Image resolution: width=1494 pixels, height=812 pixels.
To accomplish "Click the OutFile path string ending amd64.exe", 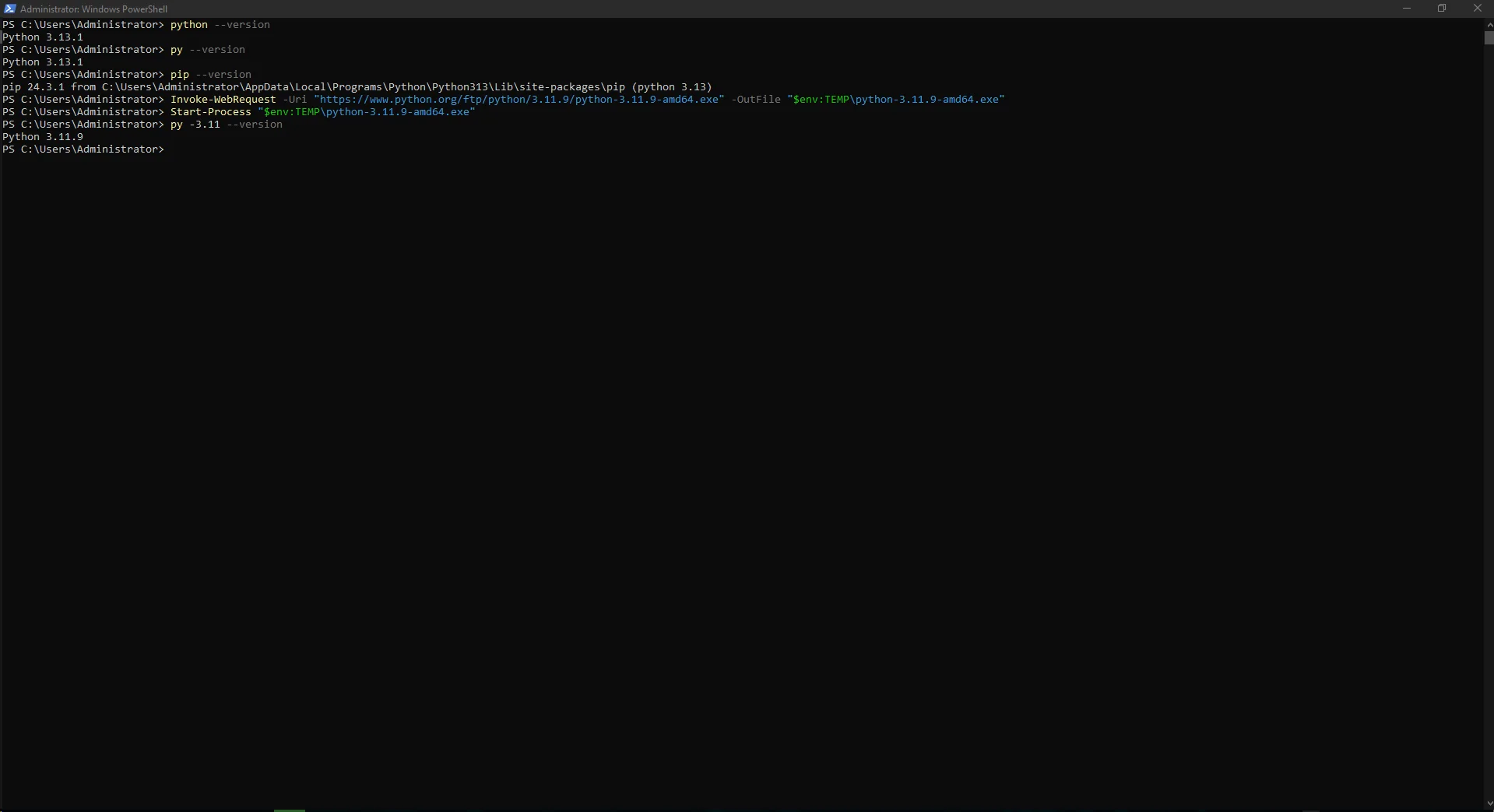I will pyautogui.click(x=896, y=100).
